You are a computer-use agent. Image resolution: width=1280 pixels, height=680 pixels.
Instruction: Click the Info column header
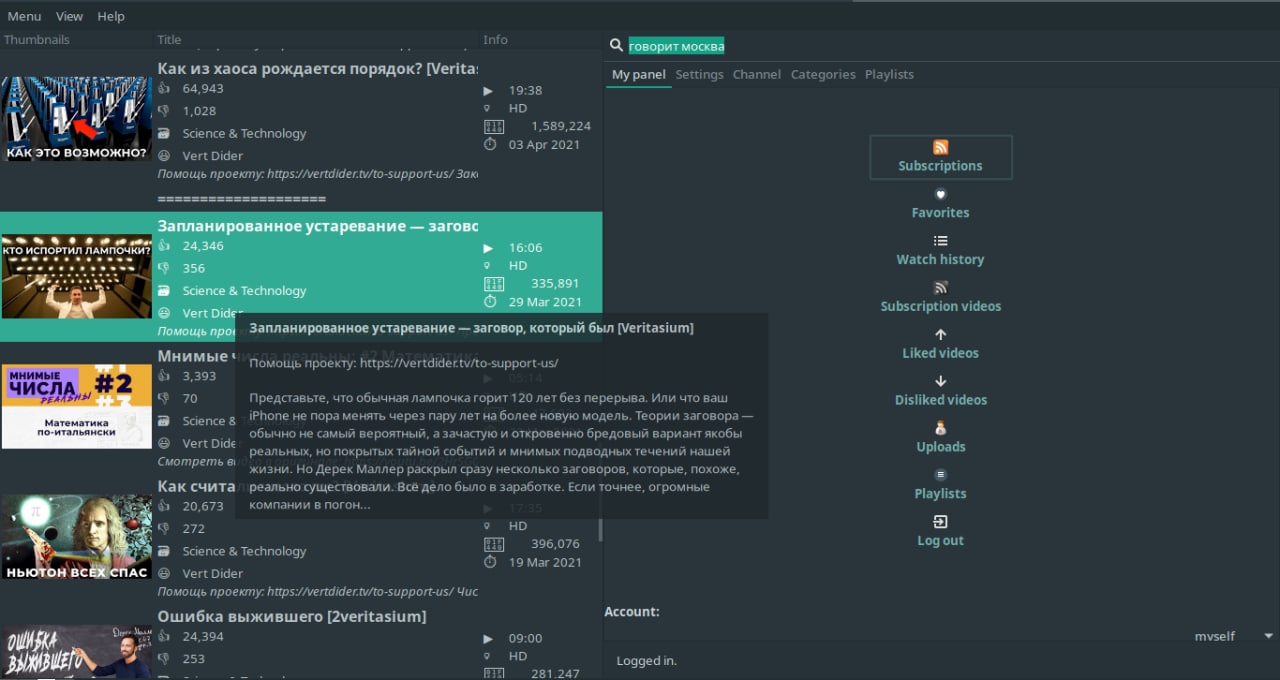pos(496,40)
